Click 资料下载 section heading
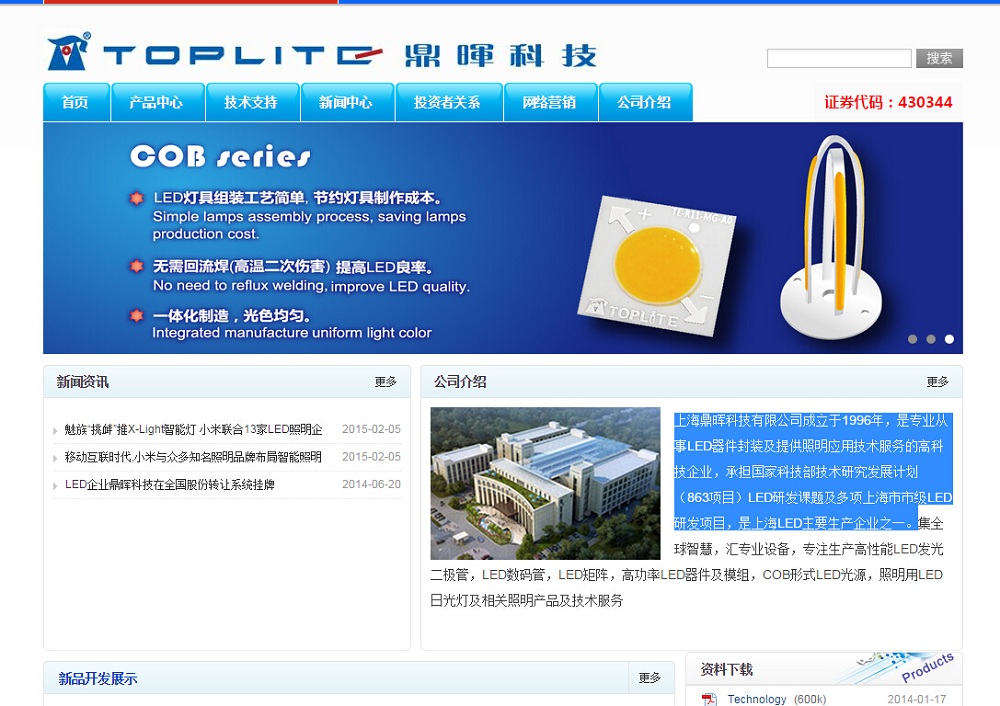 tap(726, 670)
